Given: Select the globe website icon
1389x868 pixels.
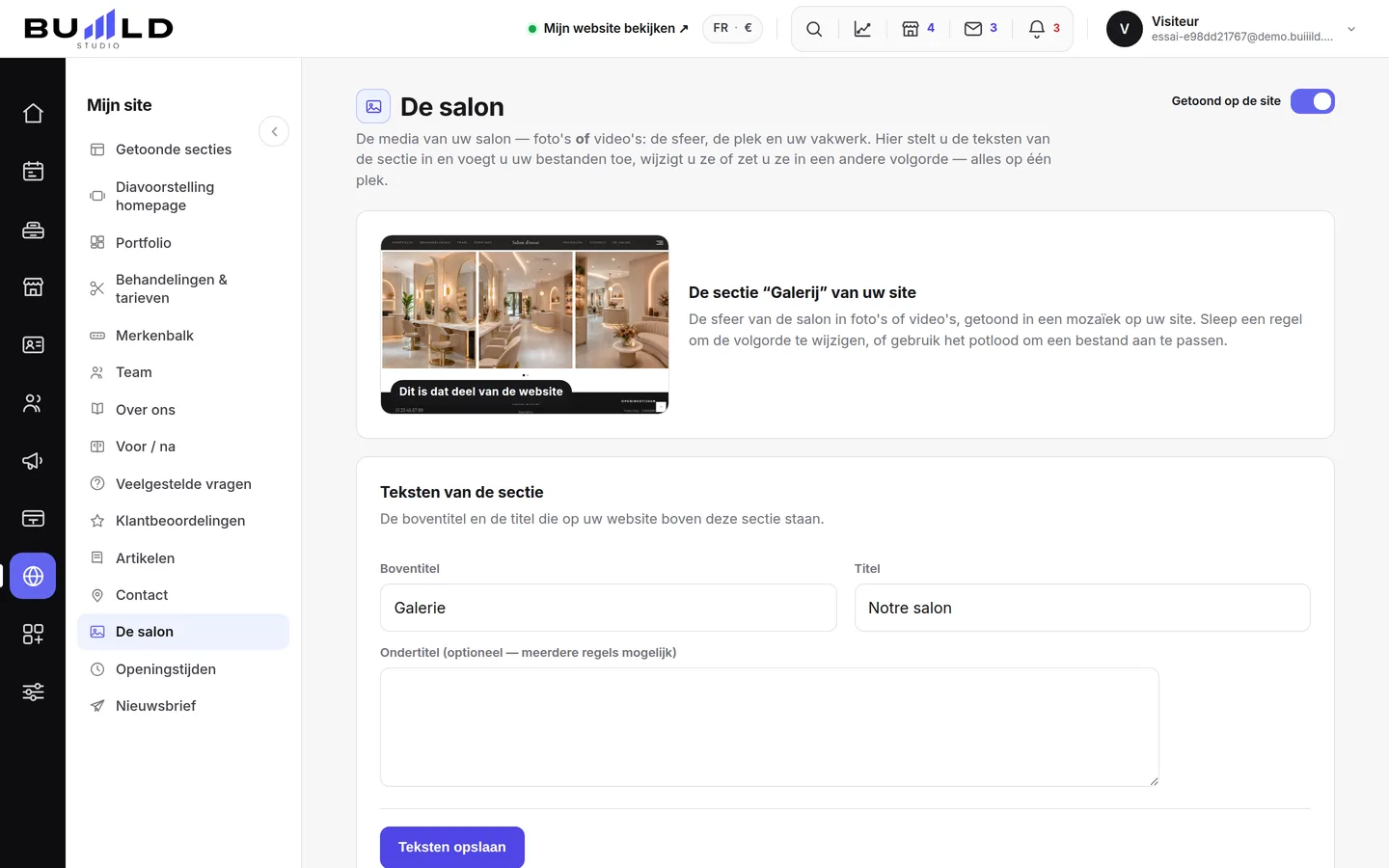Looking at the screenshot, I should coord(33,576).
